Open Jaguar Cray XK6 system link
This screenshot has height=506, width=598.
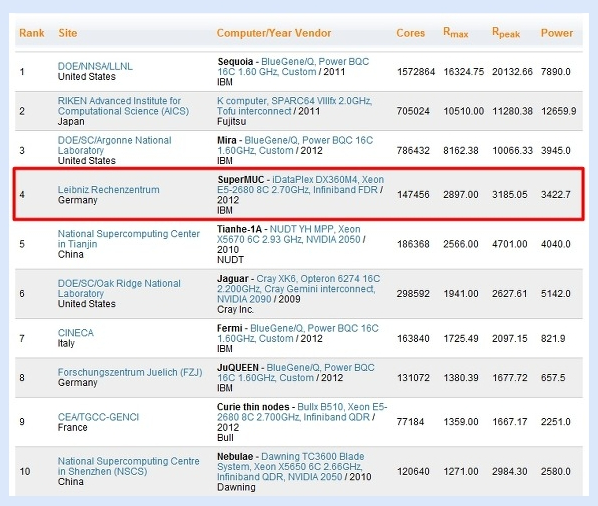[x=299, y=289]
